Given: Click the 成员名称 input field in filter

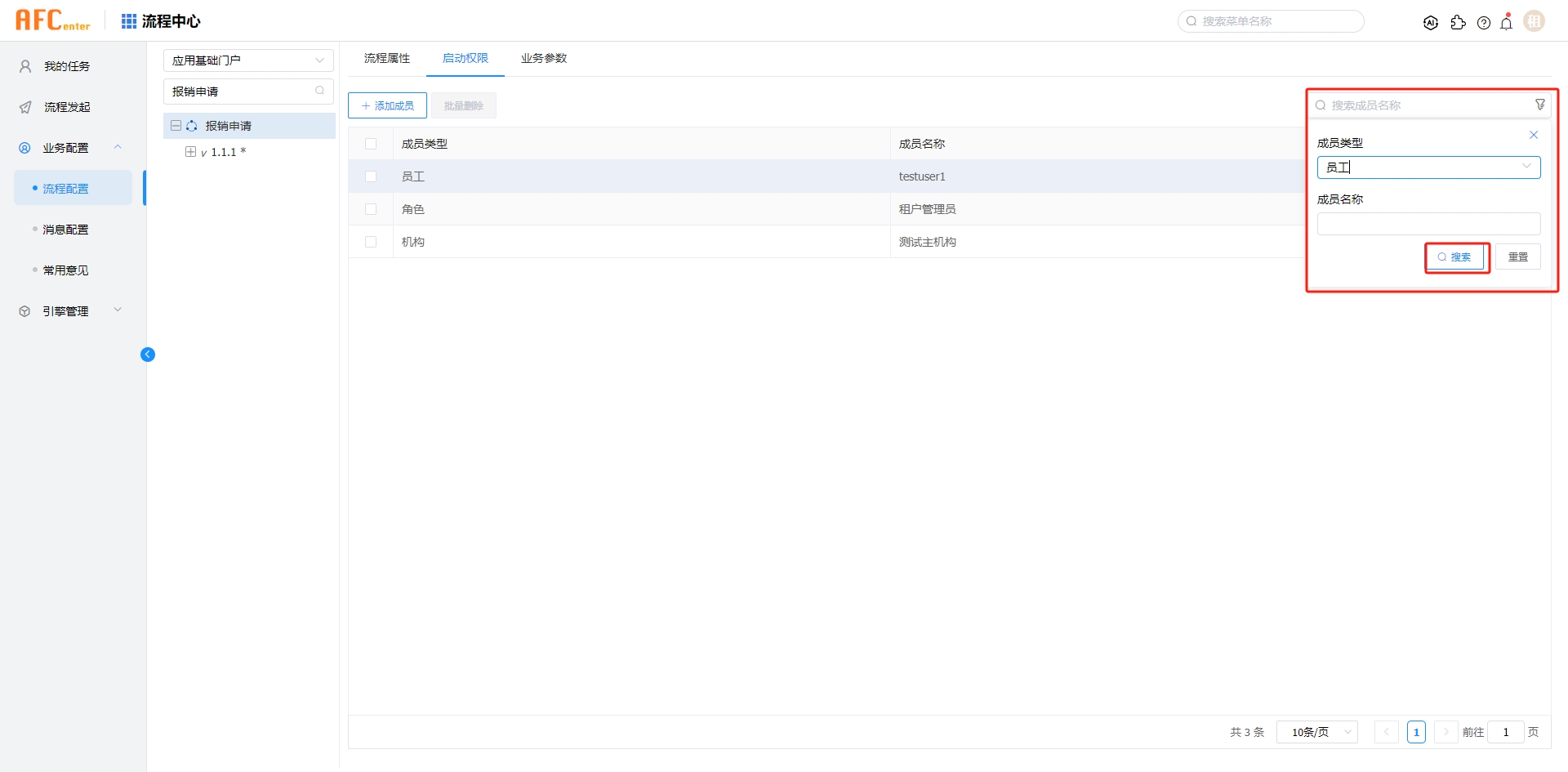Looking at the screenshot, I should [x=1428, y=224].
